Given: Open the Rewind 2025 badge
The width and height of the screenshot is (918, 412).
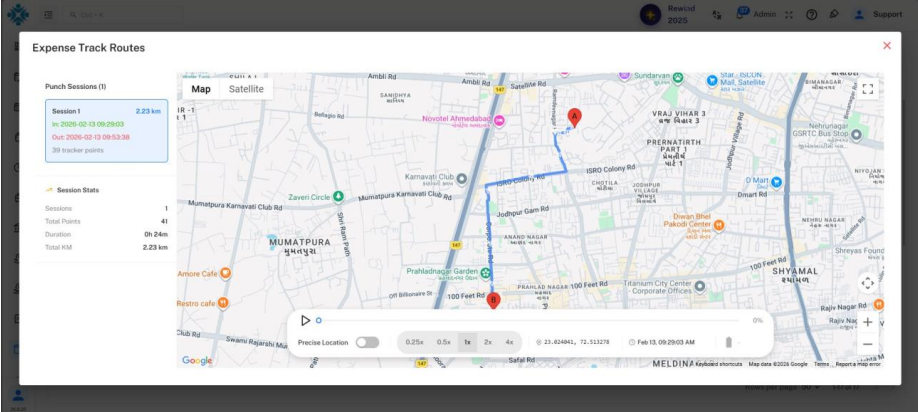Looking at the screenshot, I should pos(669,15).
